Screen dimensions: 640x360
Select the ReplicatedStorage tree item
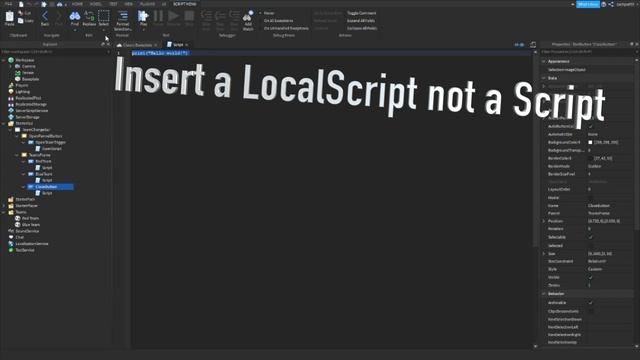pos(31,104)
